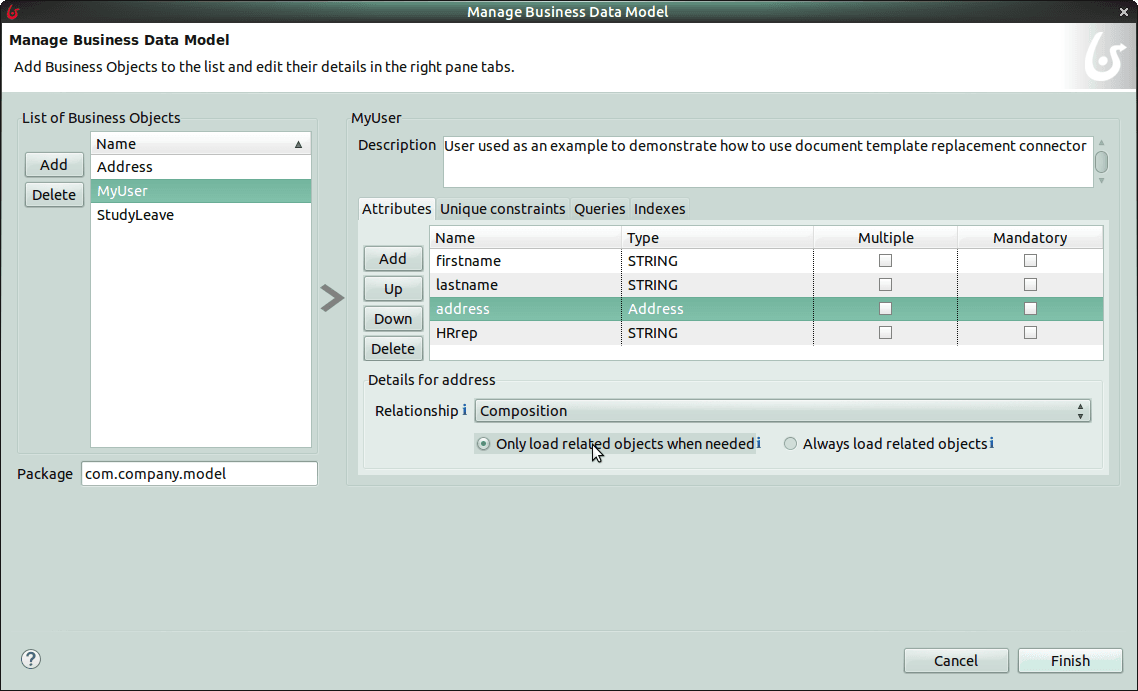Click the scrollbar beside the Description field
Viewport: 1138px width, 691px height.
[1099, 160]
